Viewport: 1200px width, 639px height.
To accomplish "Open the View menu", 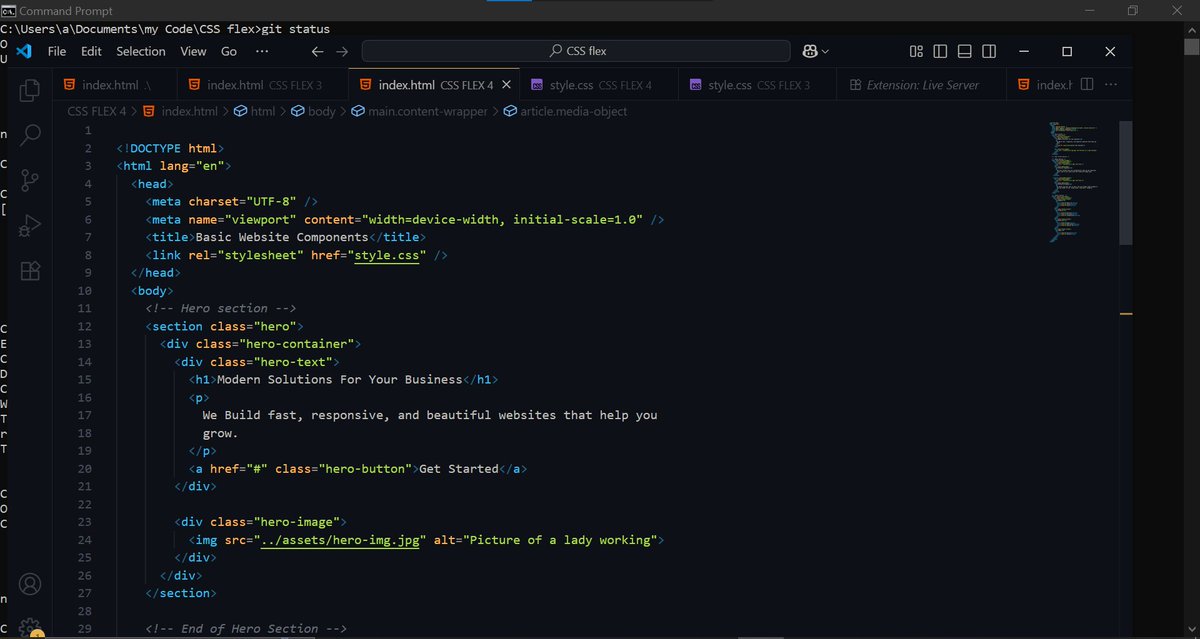I will (194, 51).
